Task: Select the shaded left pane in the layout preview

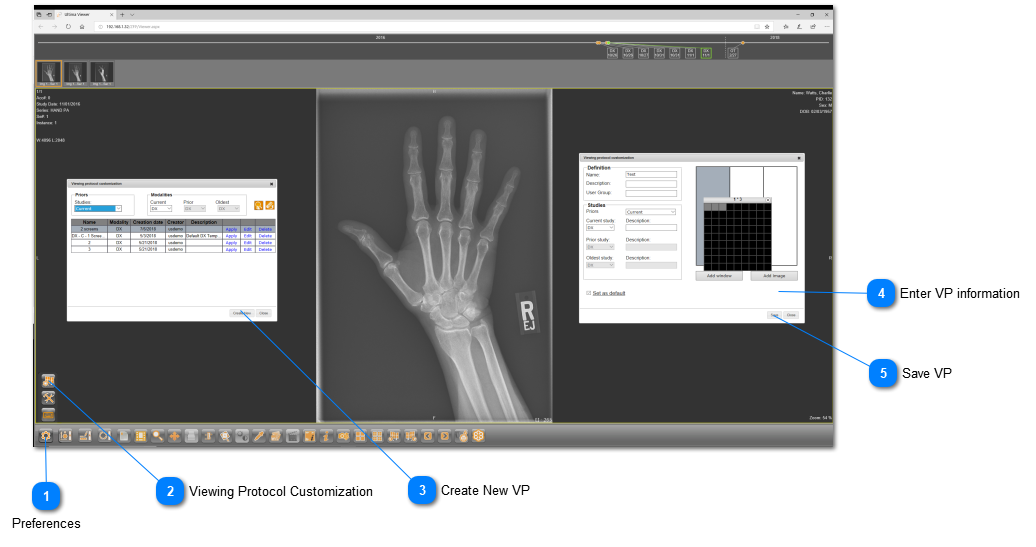Action: click(713, 183)
